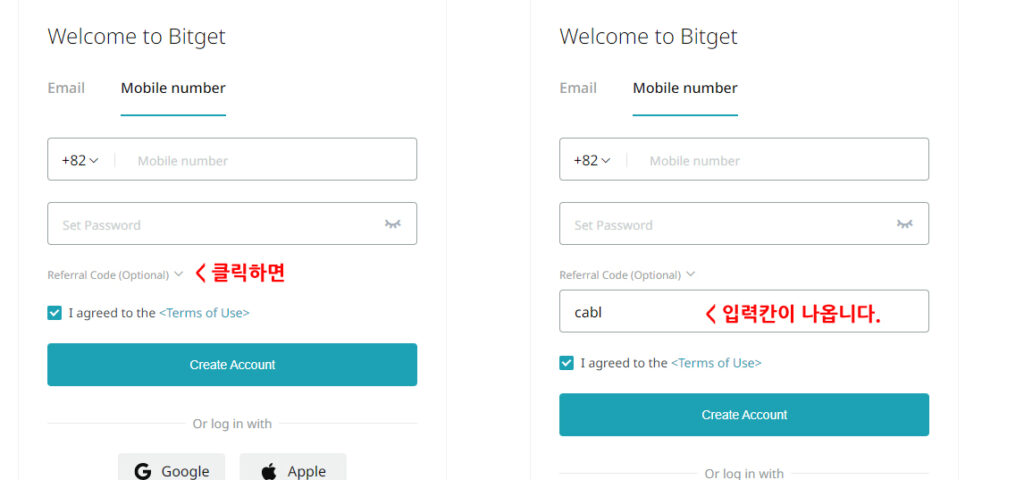Viewport: 1024px width, 480px height.
Task: Select Mobile number tab in left form
Action: point(173,88)
